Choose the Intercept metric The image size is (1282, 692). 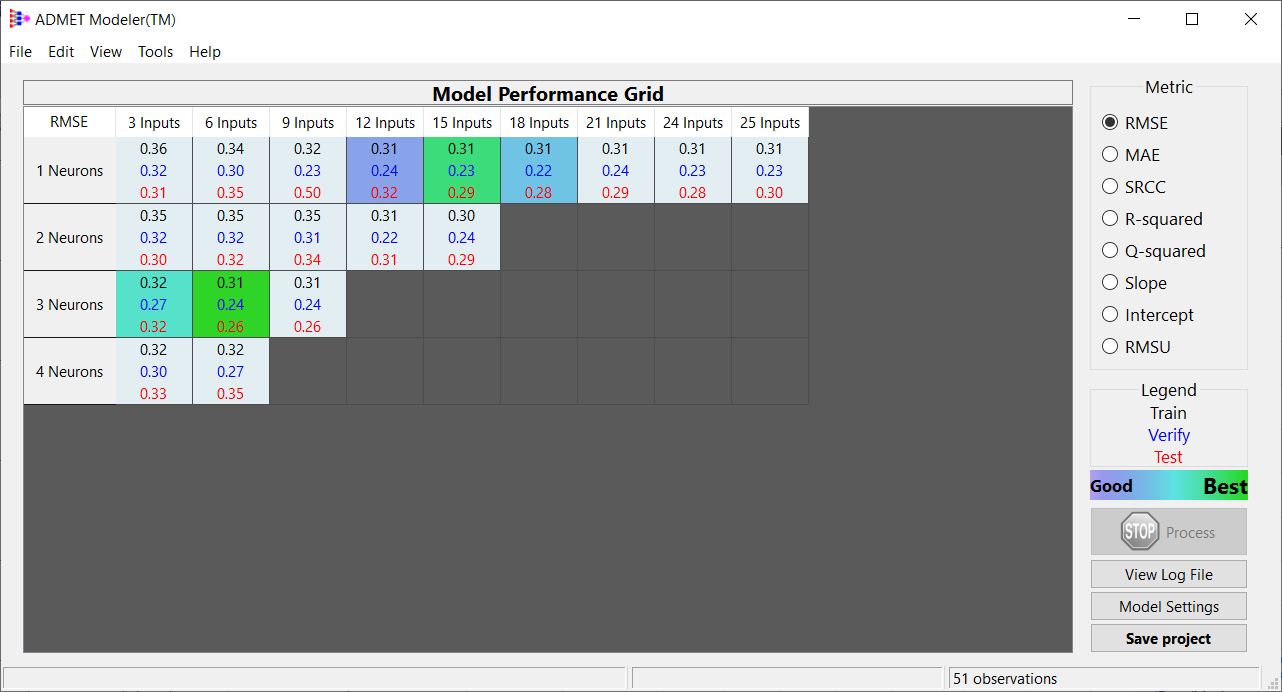click(x=1110, y=315)
